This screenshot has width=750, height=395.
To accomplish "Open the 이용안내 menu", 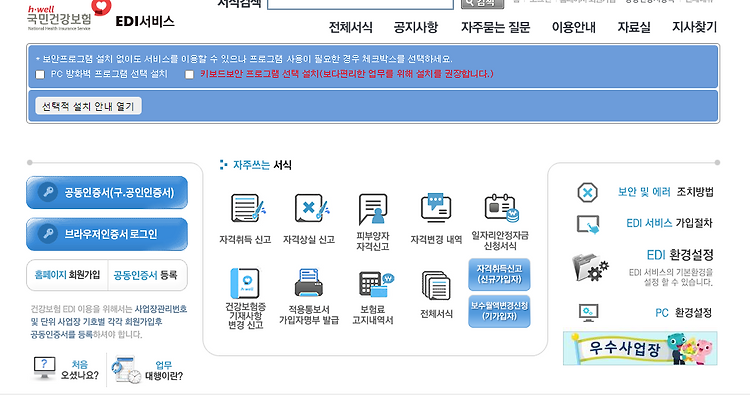I will point(574,27).
